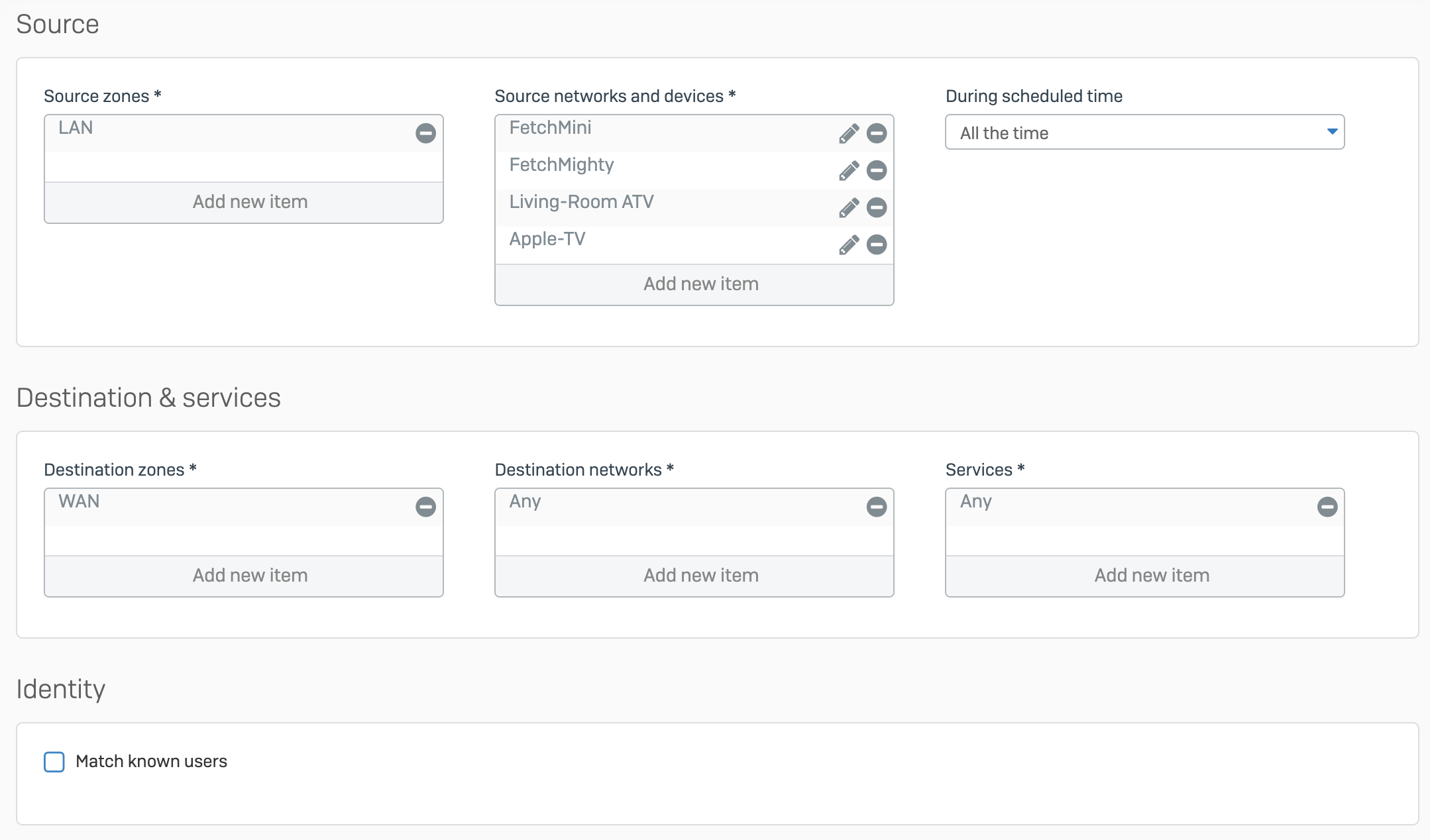Remove Apple-TV from source networks

876,244
